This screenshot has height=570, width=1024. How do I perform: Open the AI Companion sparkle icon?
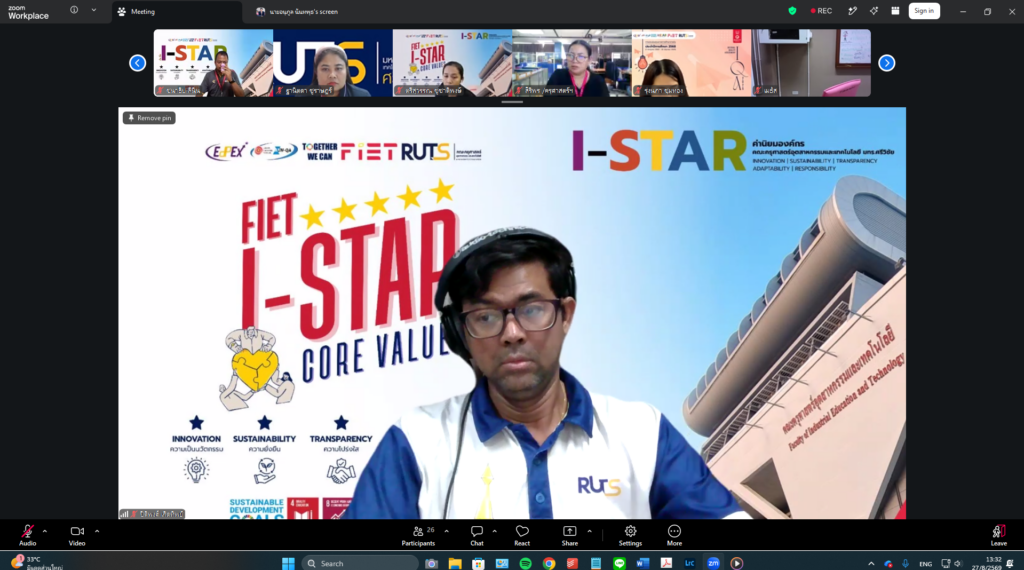tap(874, 11)
